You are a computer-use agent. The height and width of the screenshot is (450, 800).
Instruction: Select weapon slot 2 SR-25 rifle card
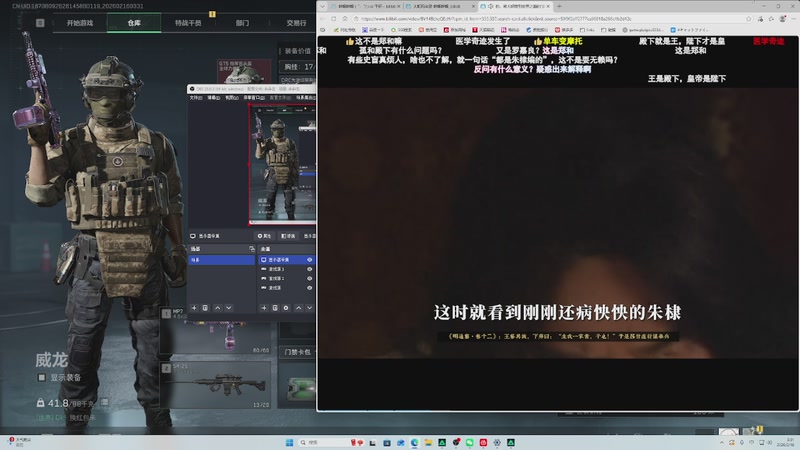click(x=215, y=385)
